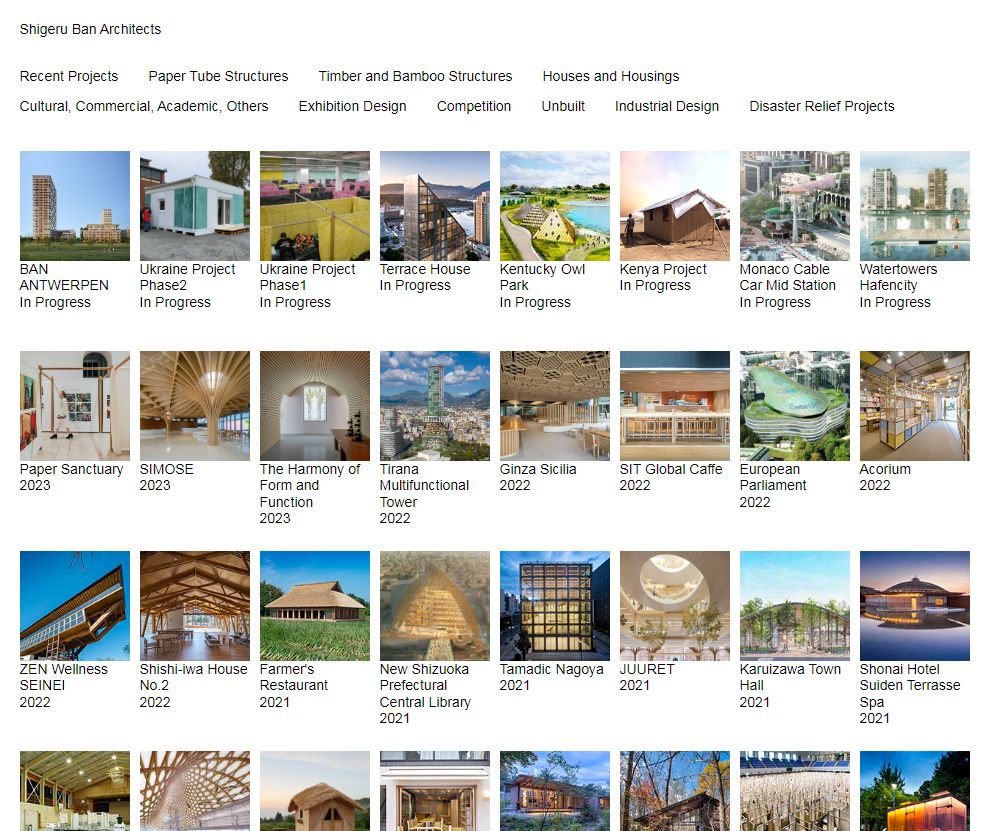The height and width of the screenshot is (831, 985).
Task: View Tirana Multifunctional Tower thumbnail
Action: (435, 406)
